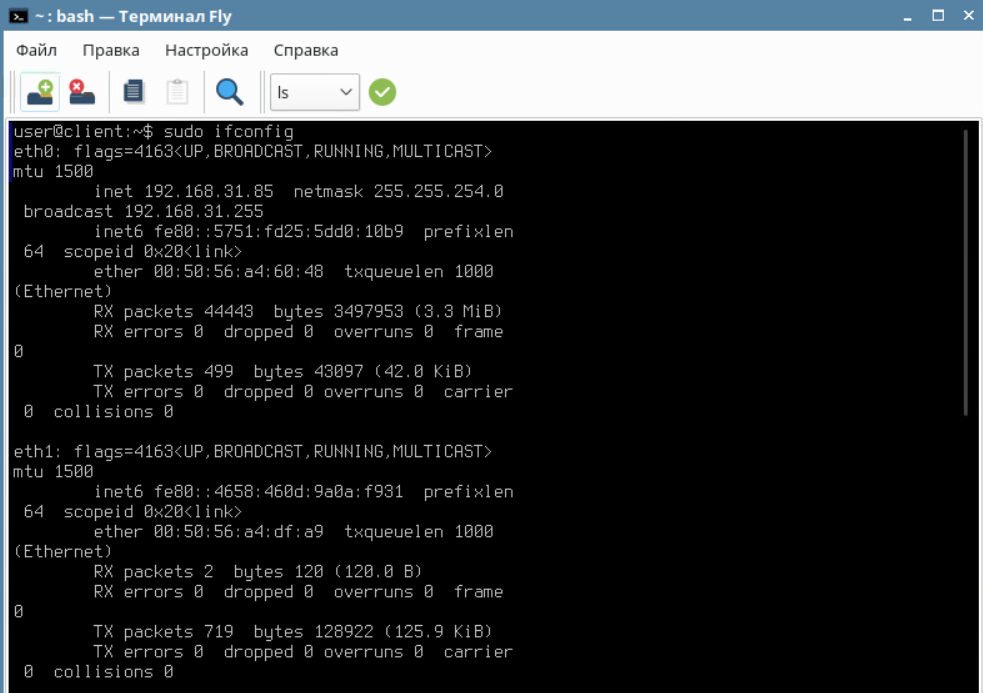
Task: Click broadcast address 192.168.31.255
Action: tap(194, 211)
